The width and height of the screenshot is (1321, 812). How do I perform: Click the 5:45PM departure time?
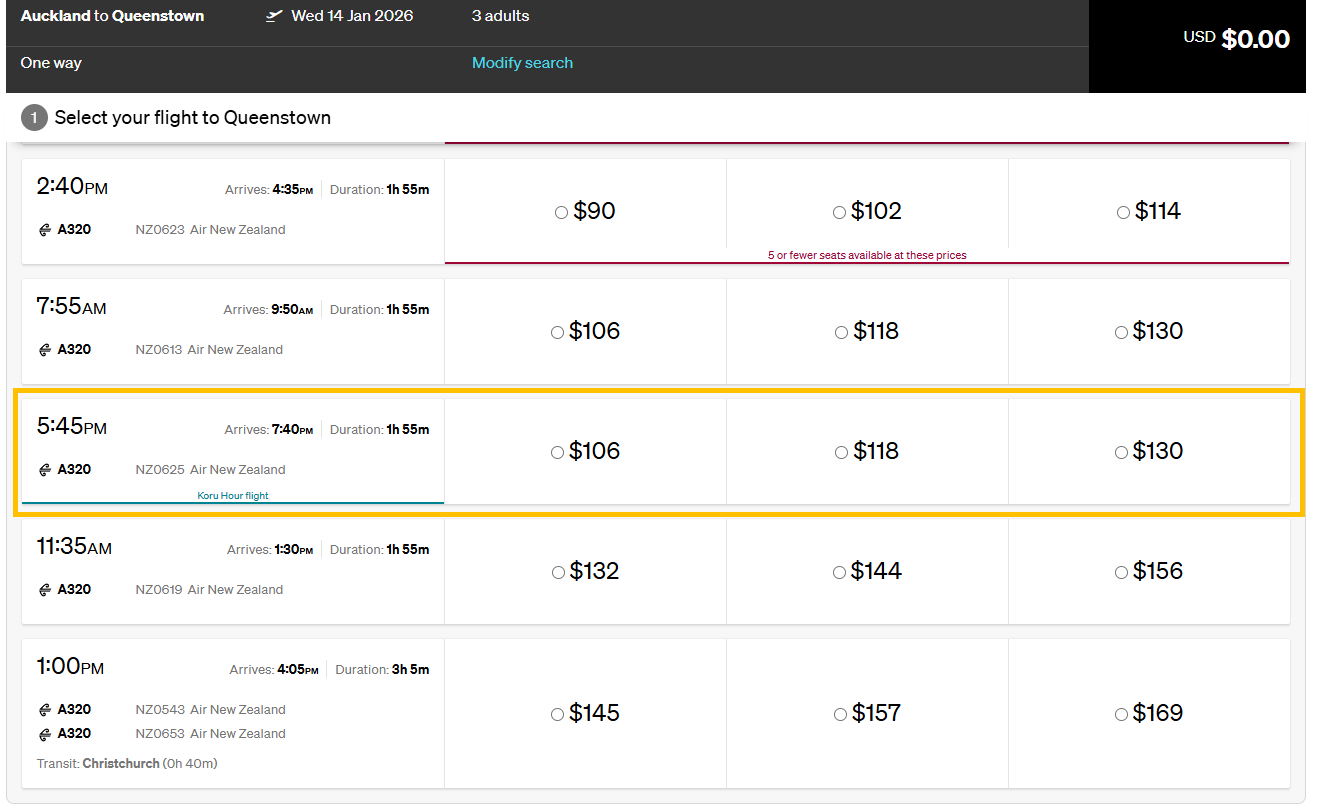pyautogui.click(x=71, y=427)
